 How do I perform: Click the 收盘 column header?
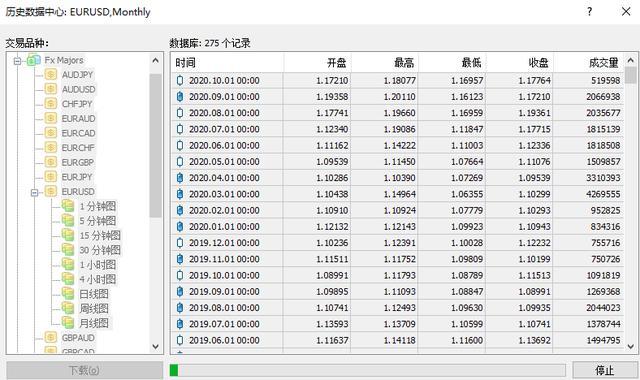(x=520, y=63)
